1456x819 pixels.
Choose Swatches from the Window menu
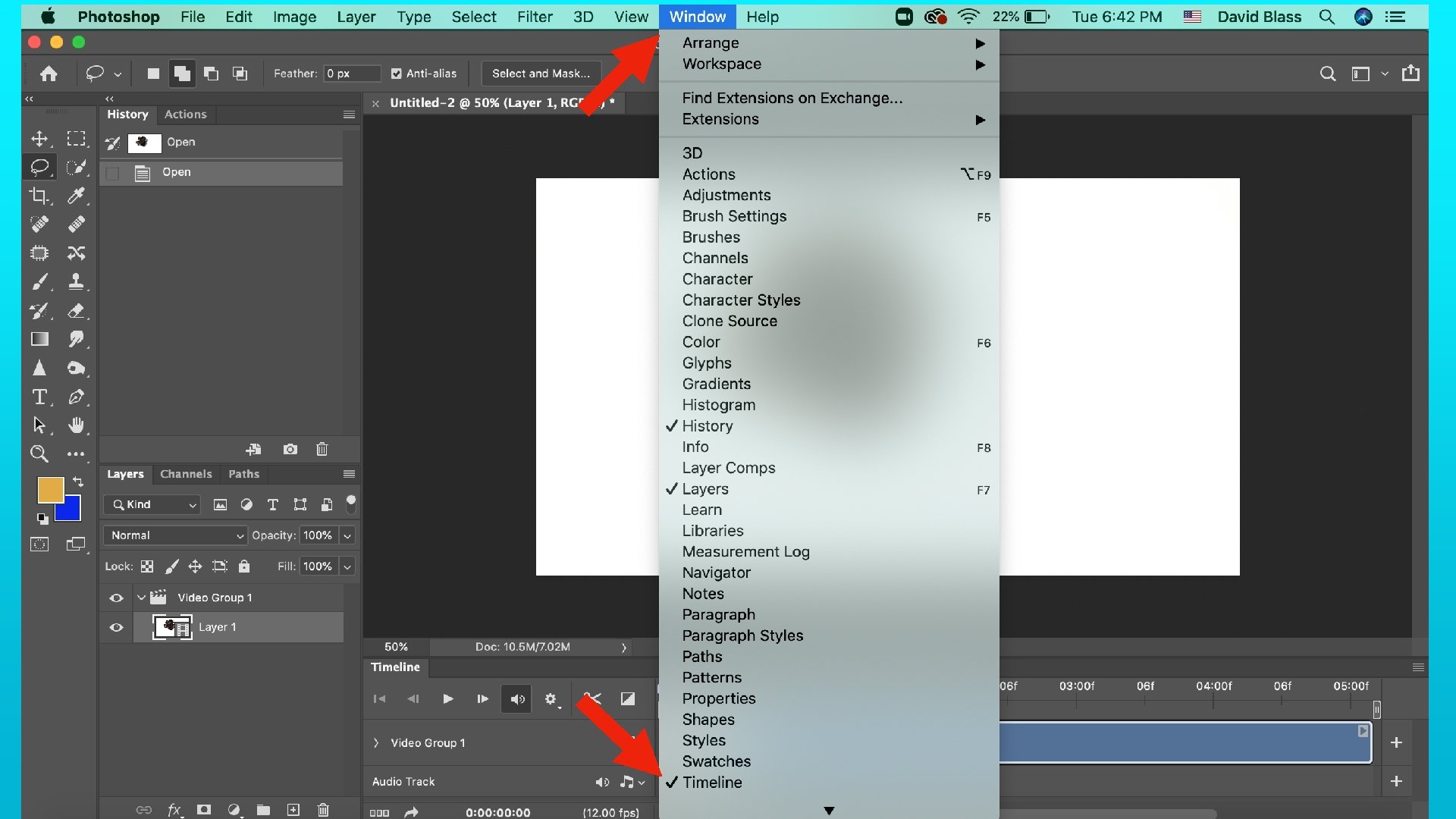716,761
